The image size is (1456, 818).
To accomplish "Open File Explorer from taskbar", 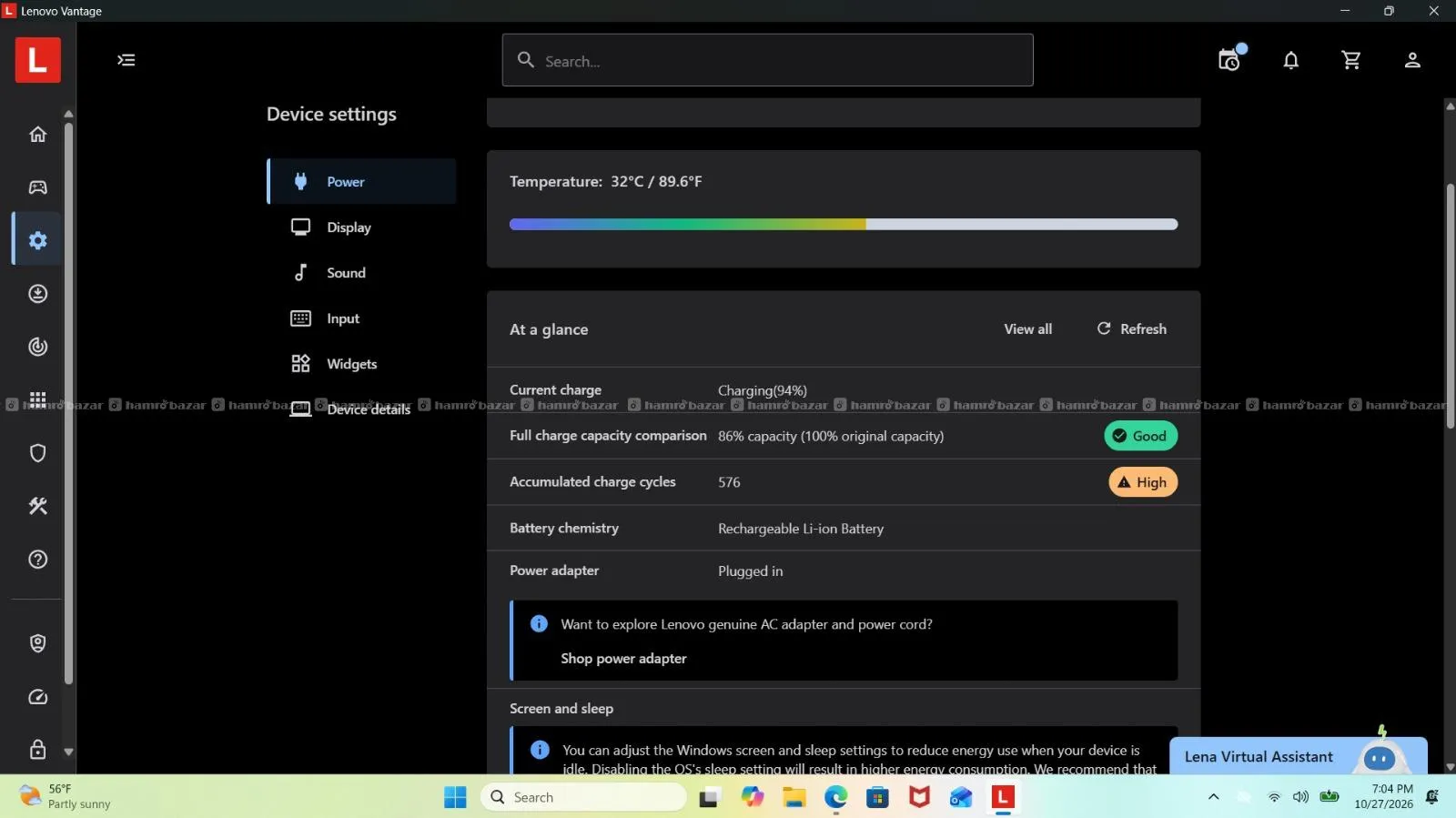I will [794, 797].
